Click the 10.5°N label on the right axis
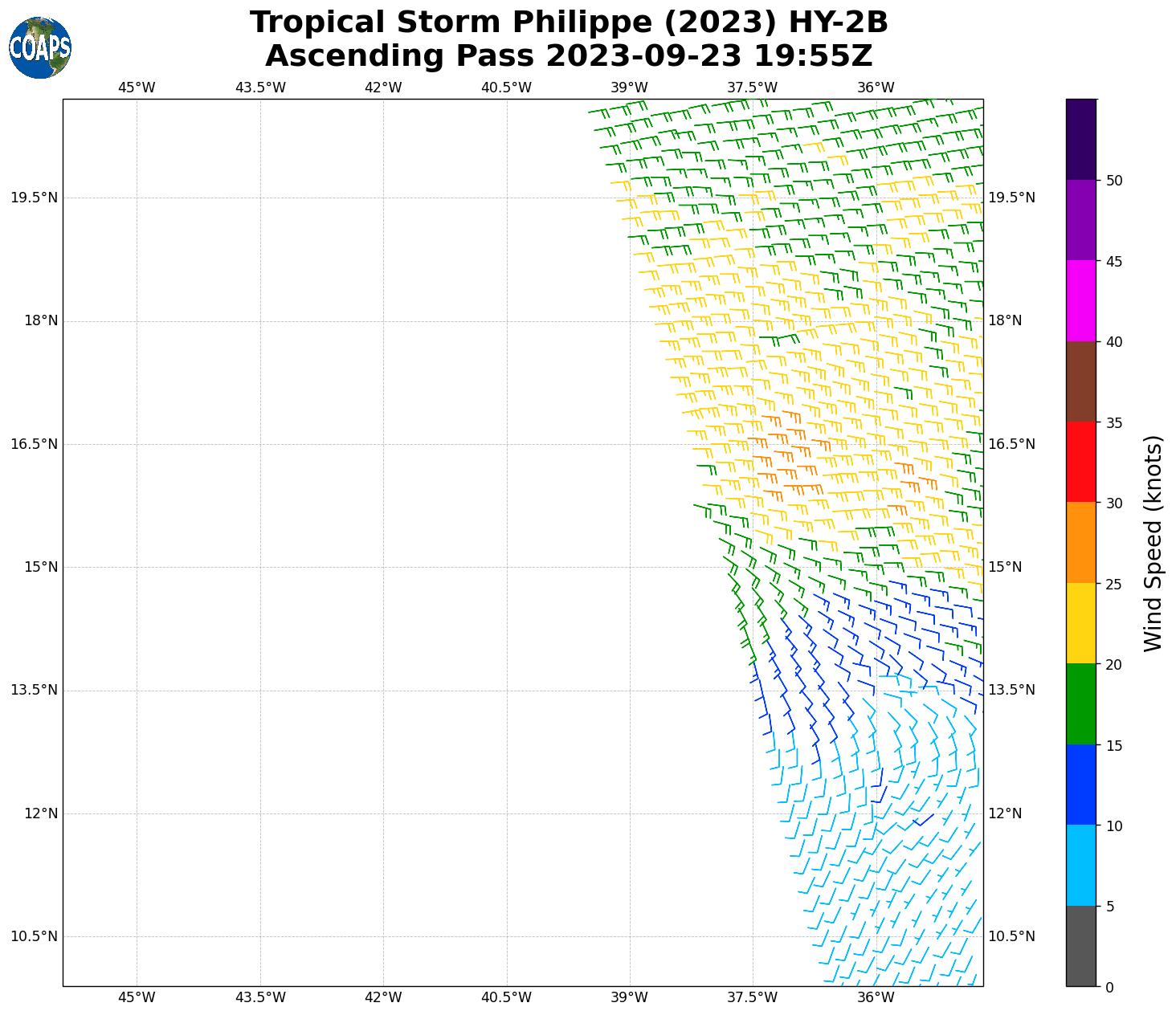The width and height of the screenshot is (1176, 1015). coord(1011,936)
